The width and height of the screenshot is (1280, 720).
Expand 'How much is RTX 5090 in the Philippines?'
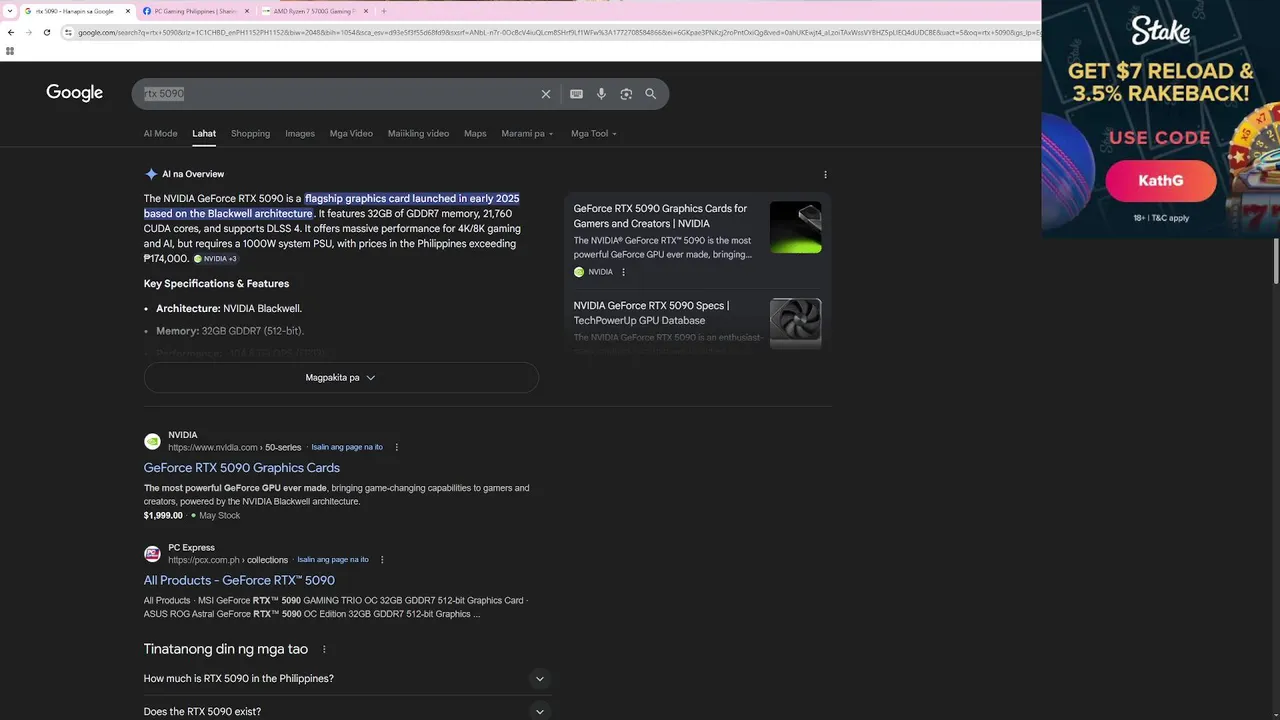click(347, 679)
